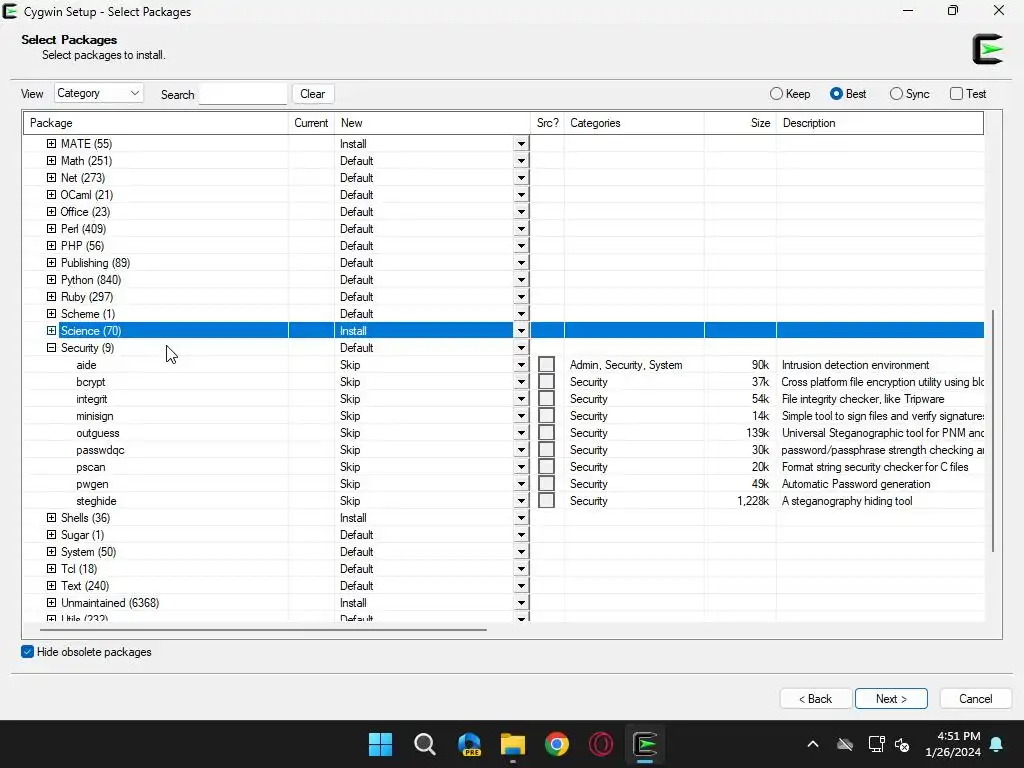Click the Package column header
Image resolution: width=1024 pixels, height=768 pixels.
[x=156, y=123]
